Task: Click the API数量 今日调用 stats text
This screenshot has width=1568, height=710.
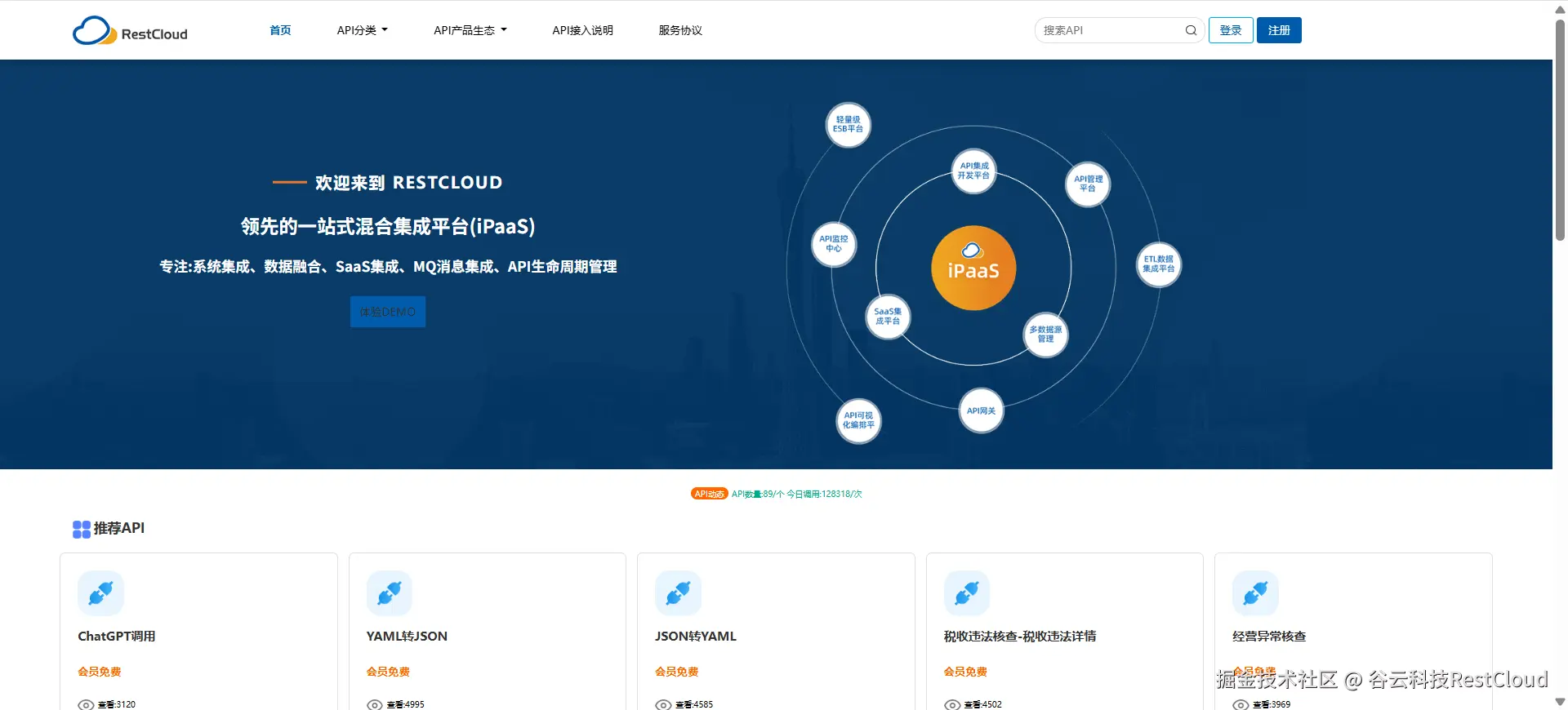Action: (796, 494)
